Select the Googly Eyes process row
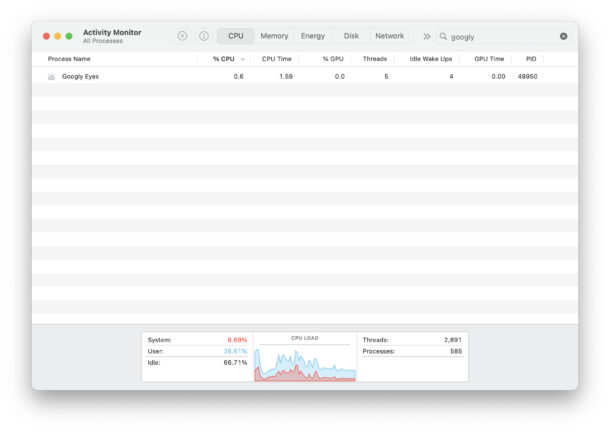The image size is (610, 432). (300, 76)
